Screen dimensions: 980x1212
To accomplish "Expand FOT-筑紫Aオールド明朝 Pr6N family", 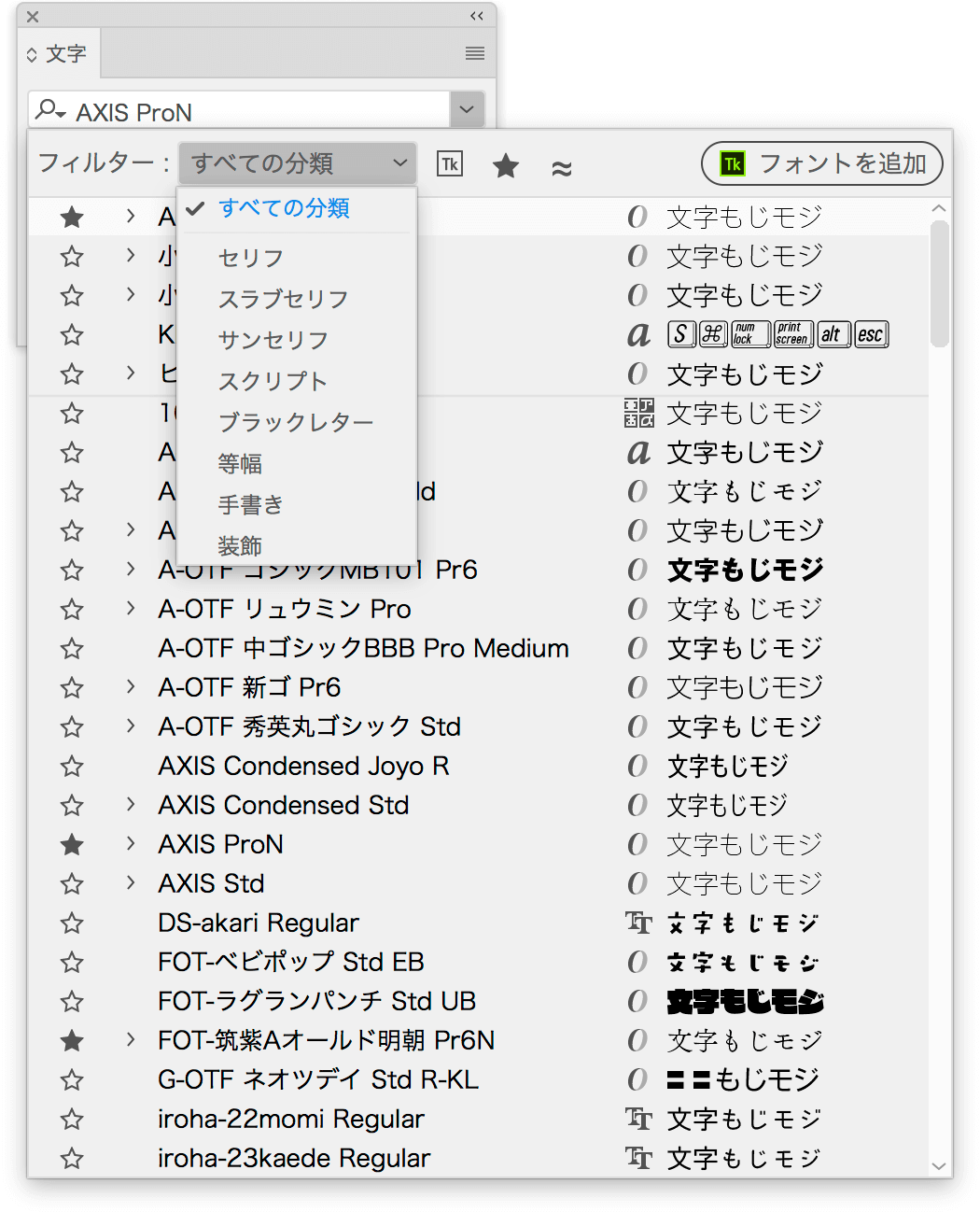I will tap(131, 1039).
